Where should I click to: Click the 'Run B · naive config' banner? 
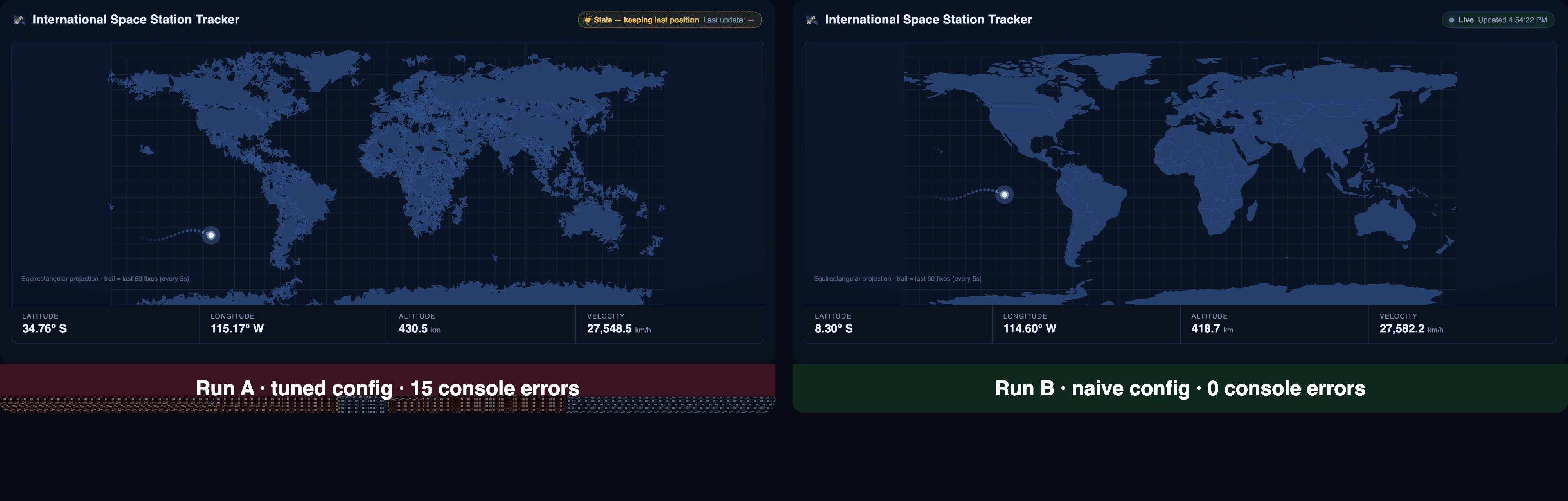click(1180, 388)
